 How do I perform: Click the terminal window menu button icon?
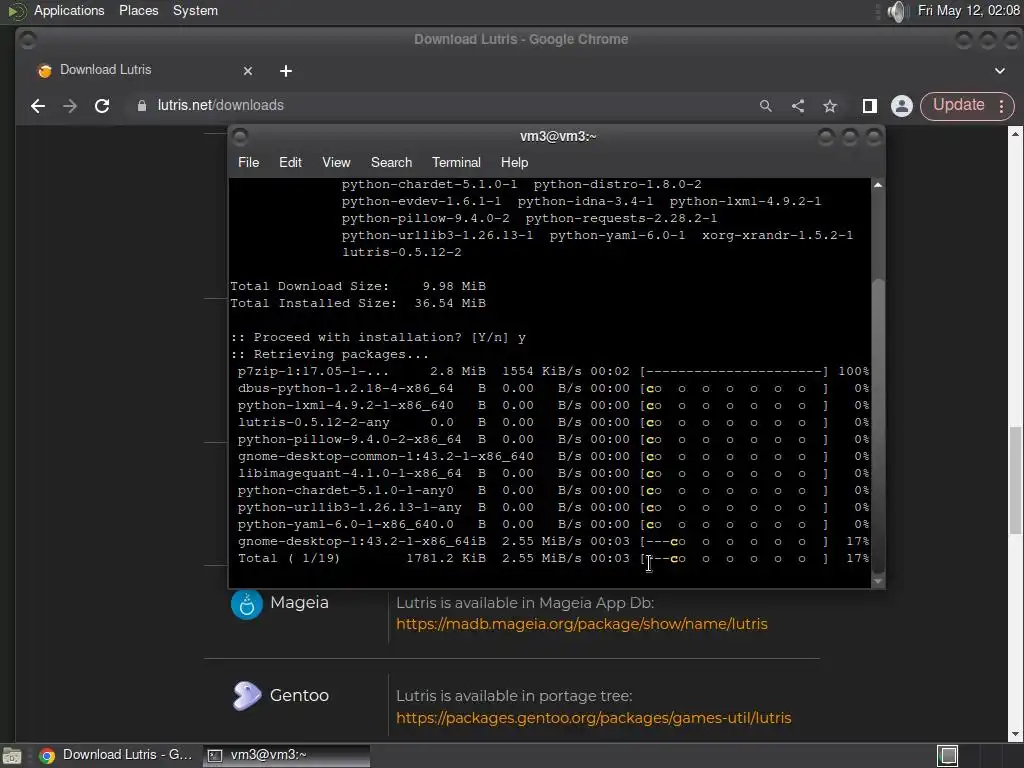[240, 136]
